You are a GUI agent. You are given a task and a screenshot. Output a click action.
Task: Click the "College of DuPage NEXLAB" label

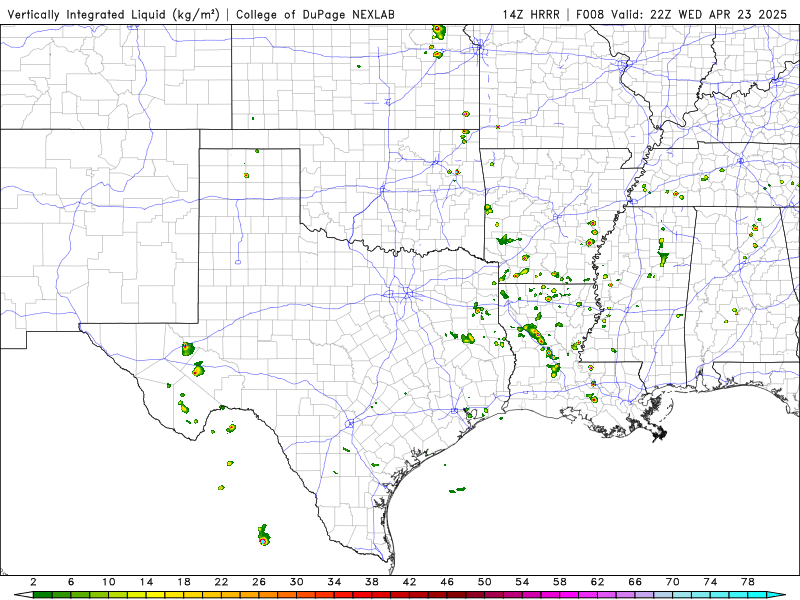315,14
